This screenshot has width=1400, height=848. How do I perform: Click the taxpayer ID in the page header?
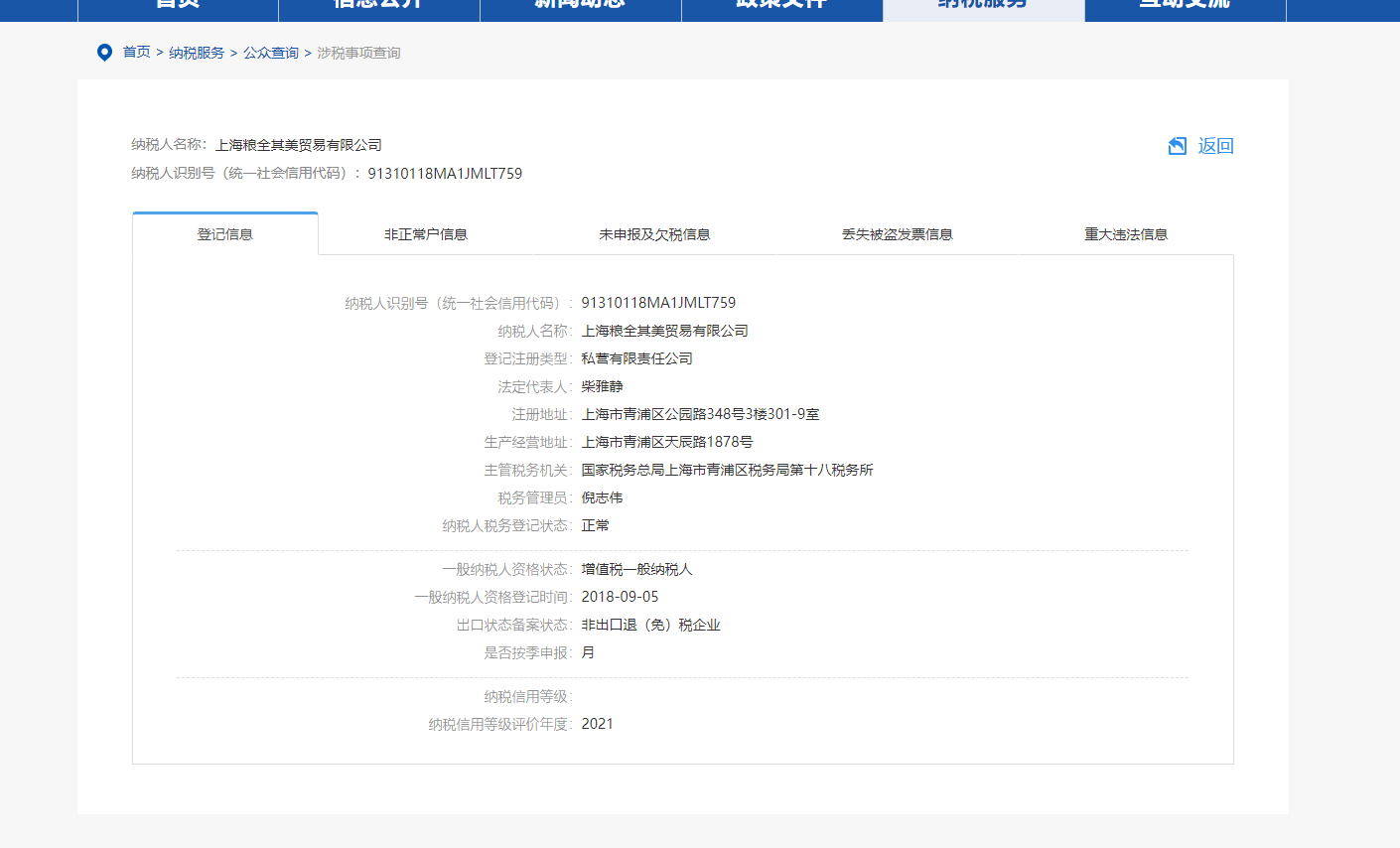(445, 174)
